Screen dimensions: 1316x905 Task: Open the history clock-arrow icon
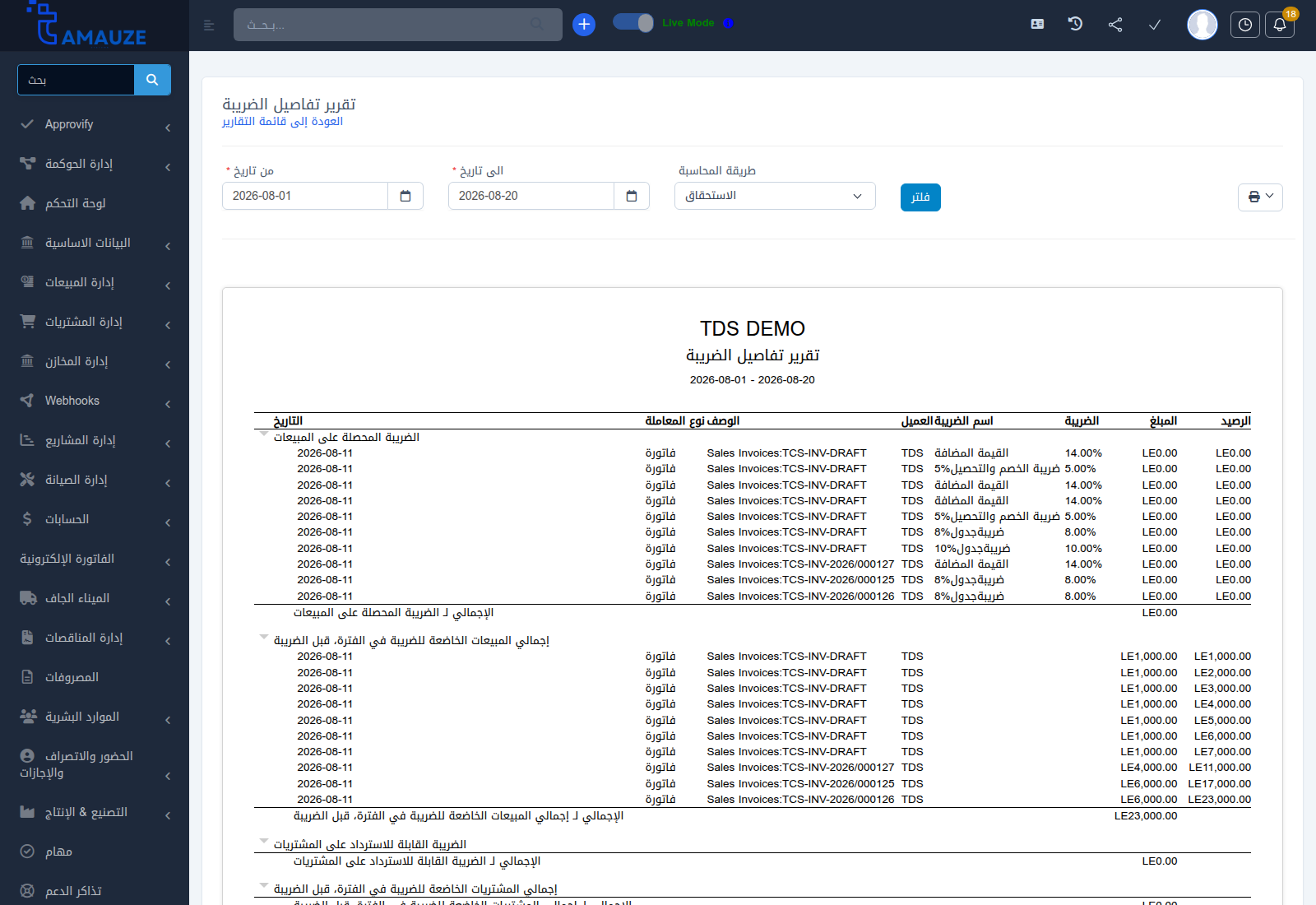click(x=1075, y=25)
